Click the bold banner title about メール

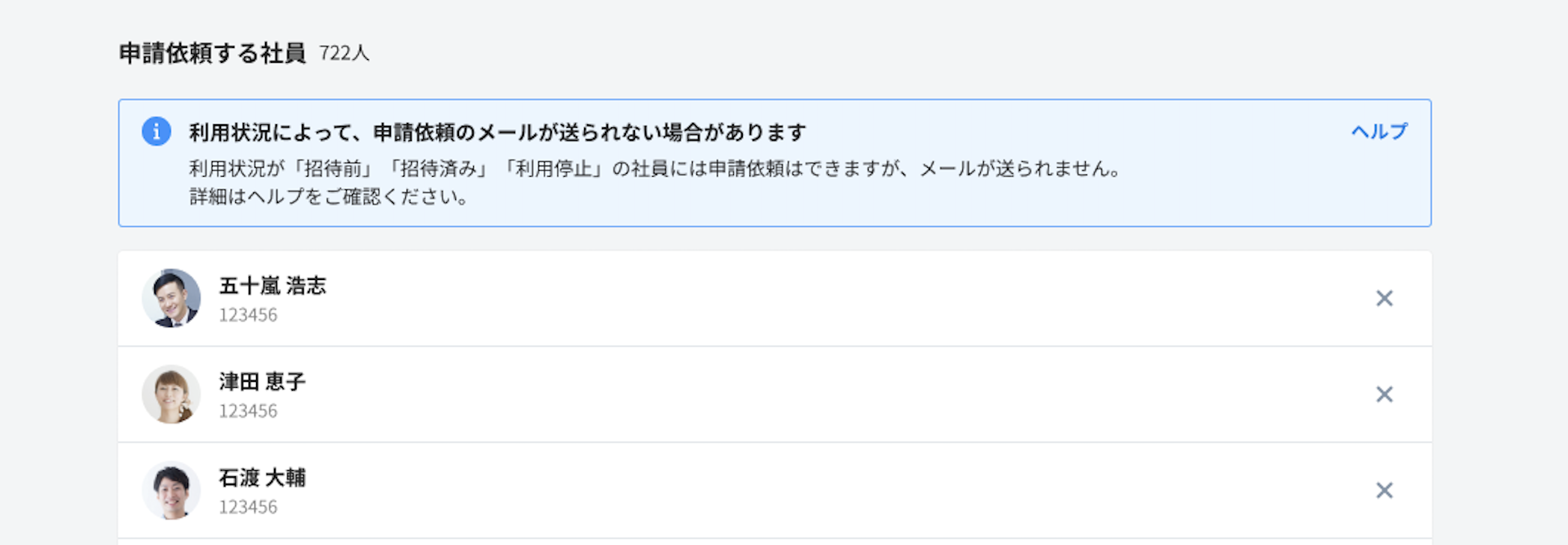(x=497, y=133)
